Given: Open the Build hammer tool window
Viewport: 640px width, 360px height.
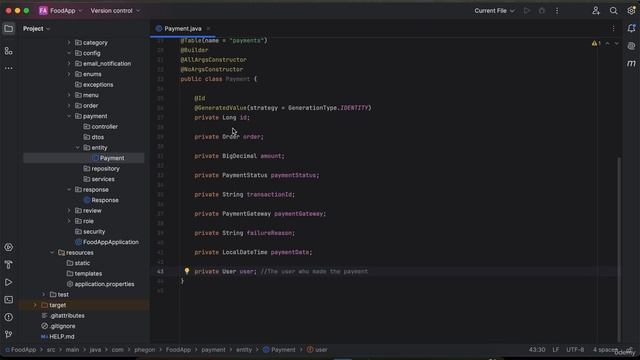Looking at the screenshot, I should tap(9, 264).
